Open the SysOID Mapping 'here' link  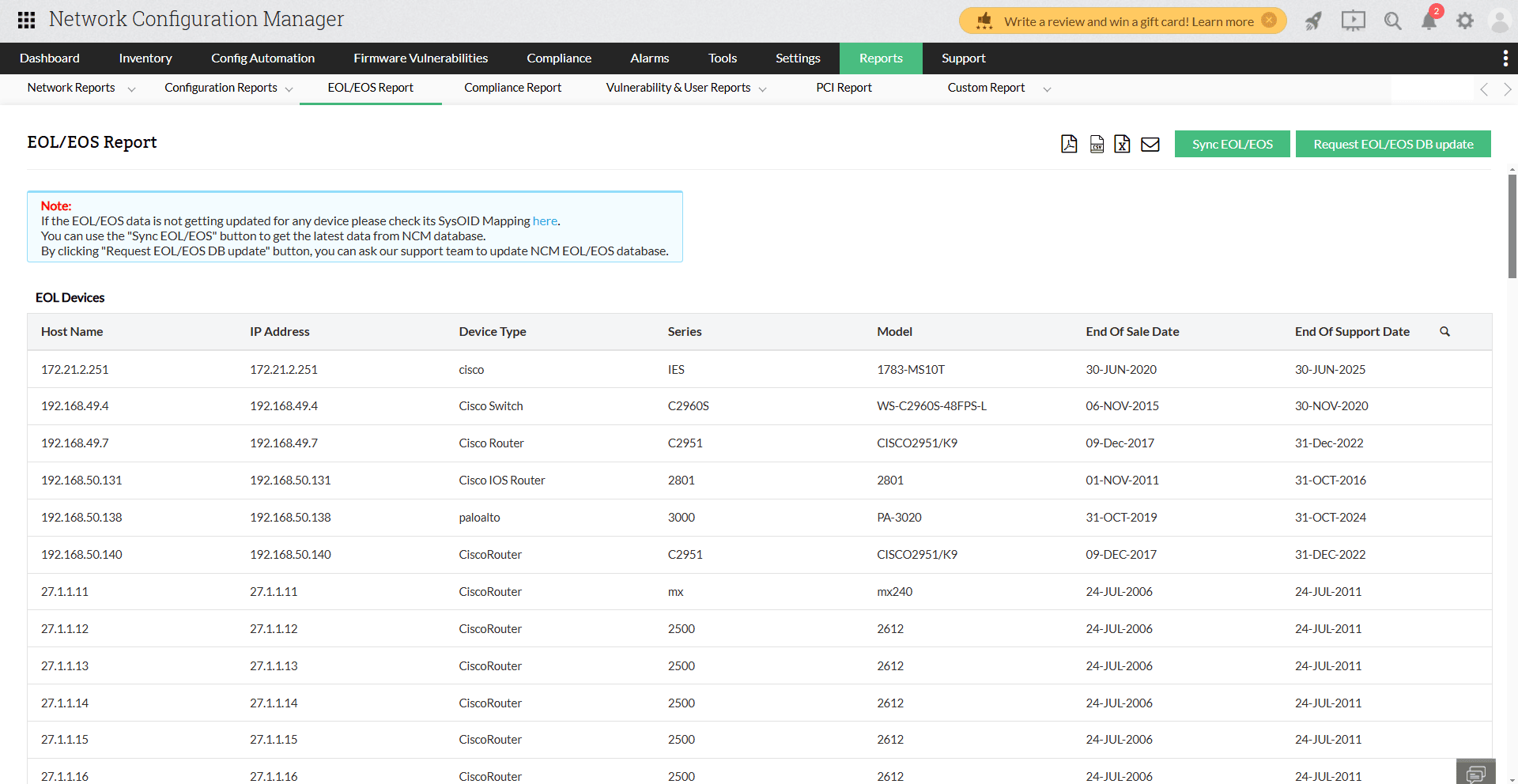pos(545,221)
